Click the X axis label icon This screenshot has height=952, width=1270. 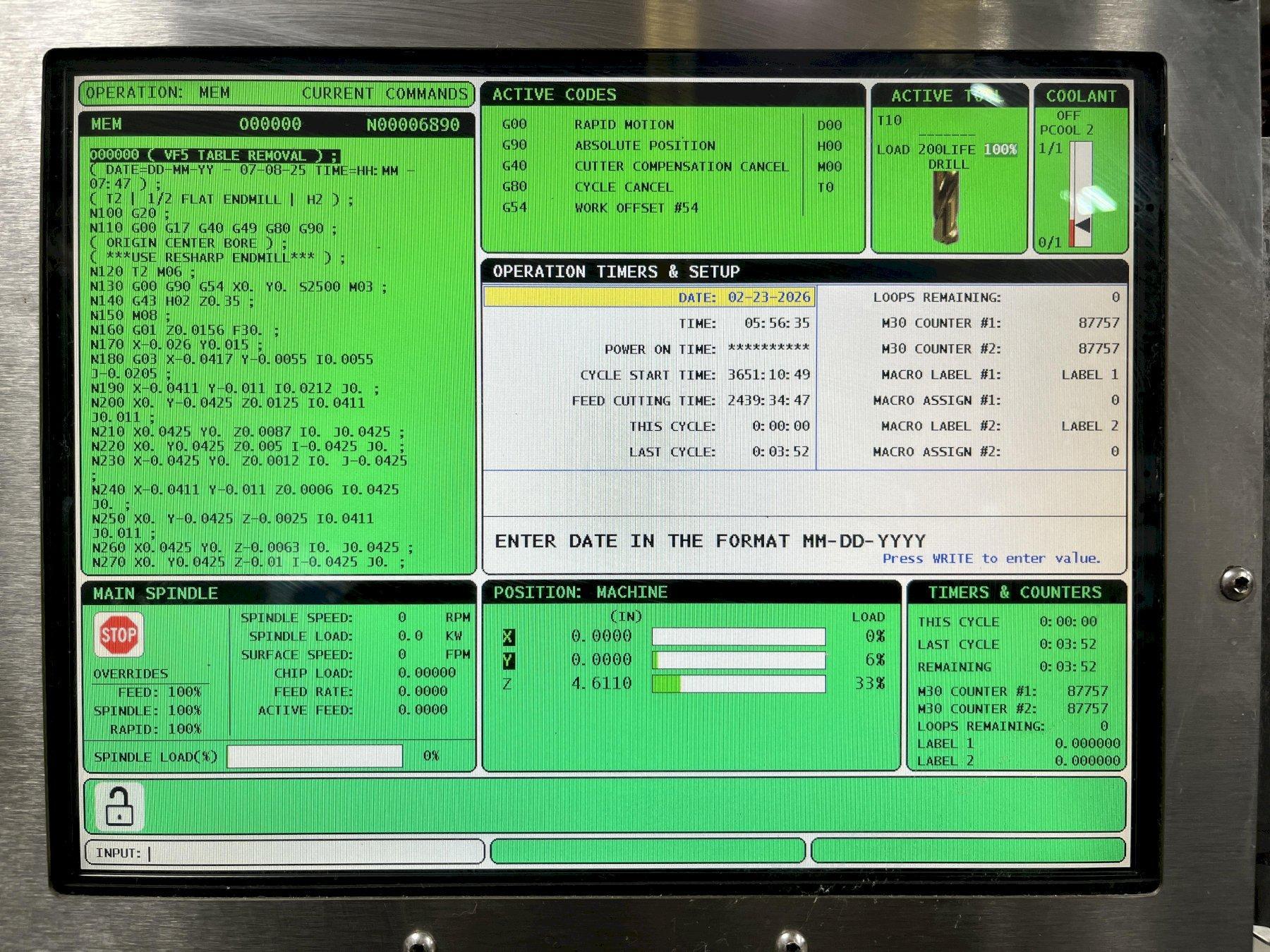tap(509, 637)
